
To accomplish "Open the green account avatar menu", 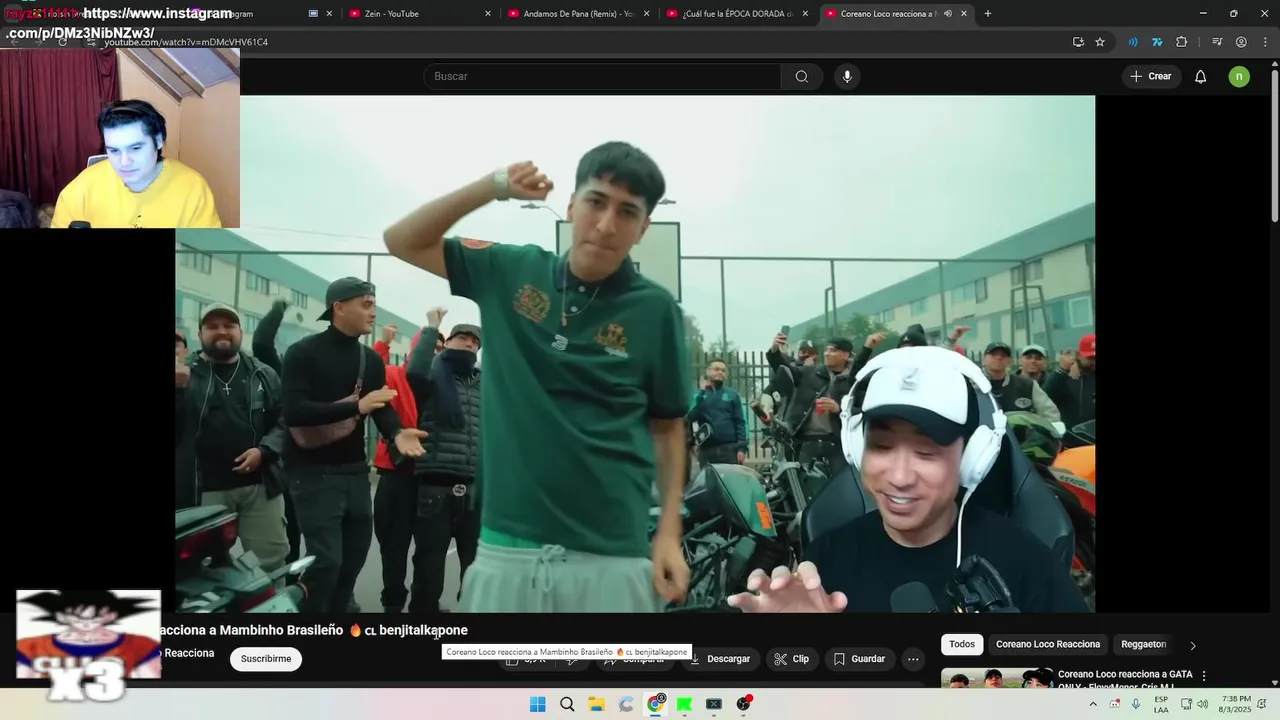I will (x=1239, y=77).
